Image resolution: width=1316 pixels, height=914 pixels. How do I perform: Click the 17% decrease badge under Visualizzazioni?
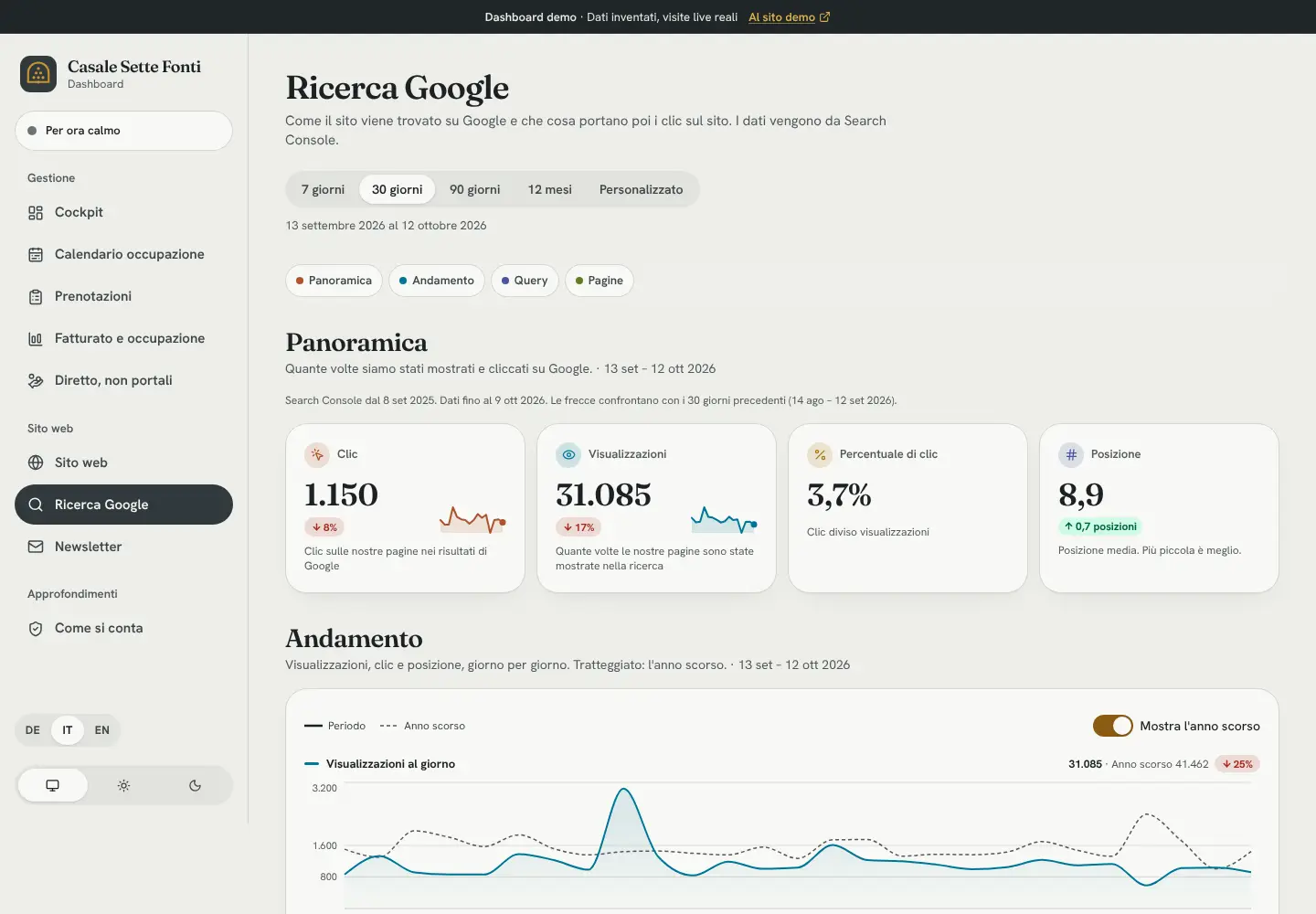[x=578, y=527]
